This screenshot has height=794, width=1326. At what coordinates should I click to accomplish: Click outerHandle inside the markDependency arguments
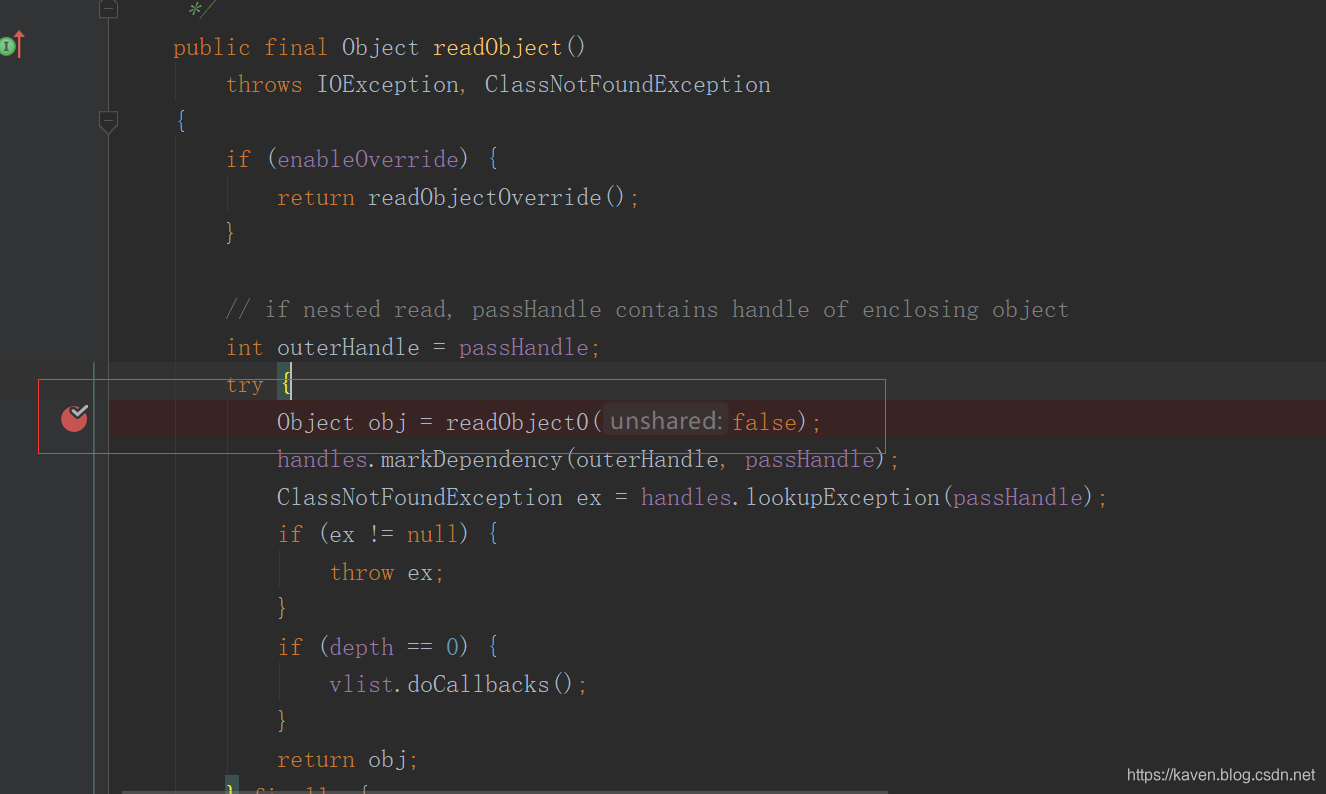tap(647, 460)
